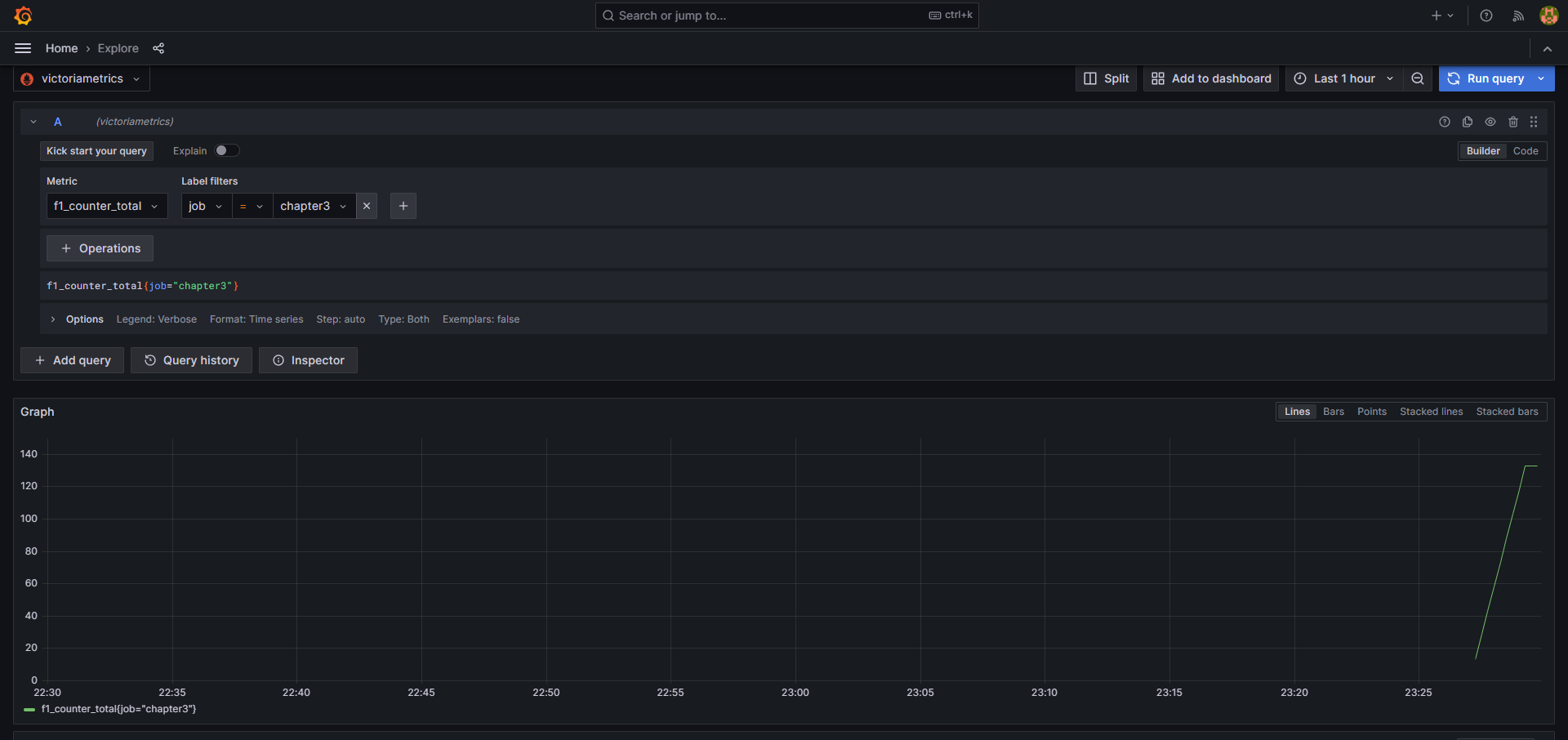Duplicate query A with copy icon
The width and height of the screenshot is (1568, 740).
coord(1468,122)
